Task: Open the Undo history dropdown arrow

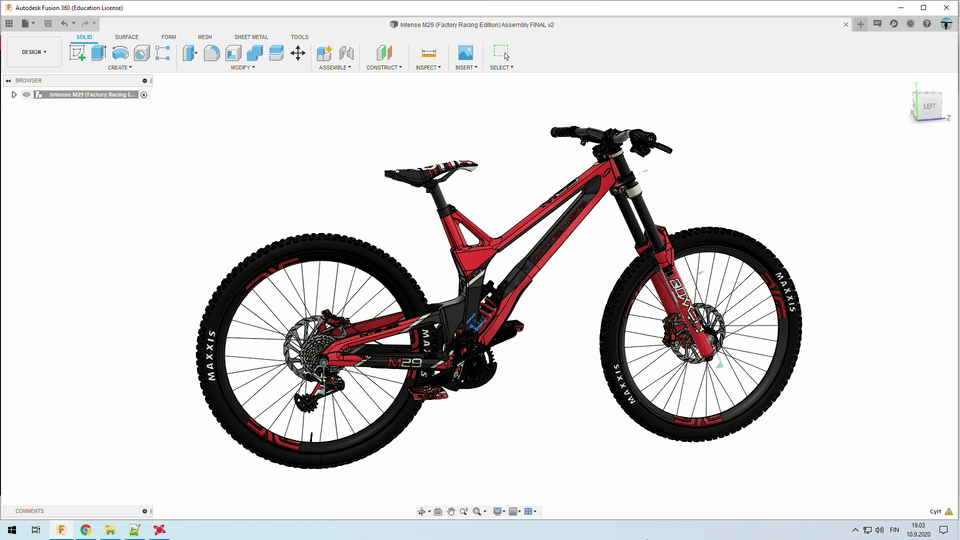Action: (73, 24)
